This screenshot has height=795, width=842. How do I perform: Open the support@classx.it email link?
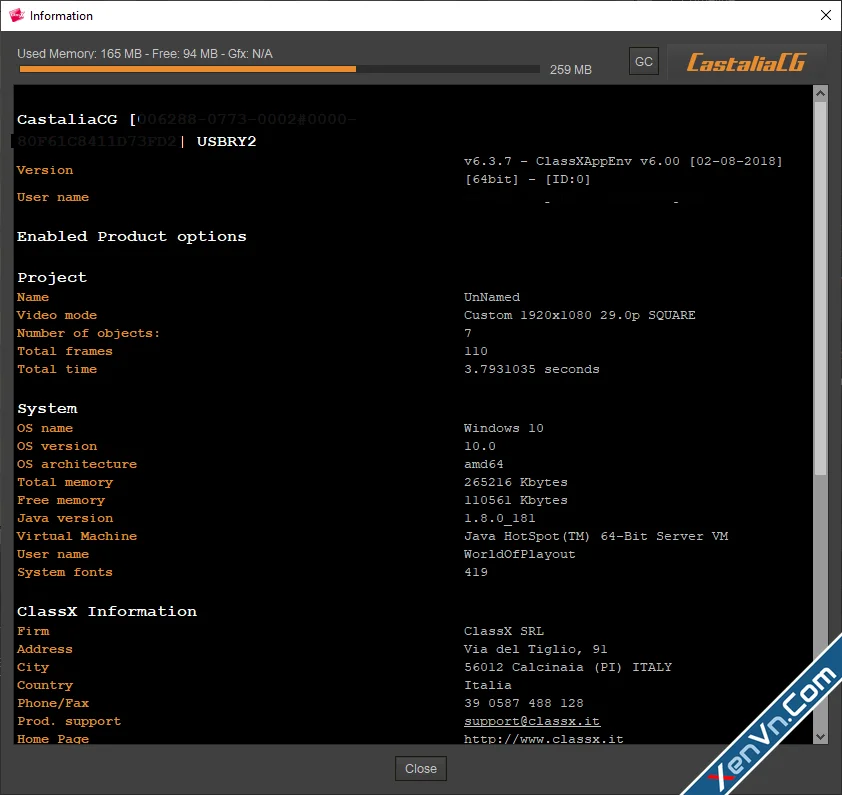click(x=532, y=721)
